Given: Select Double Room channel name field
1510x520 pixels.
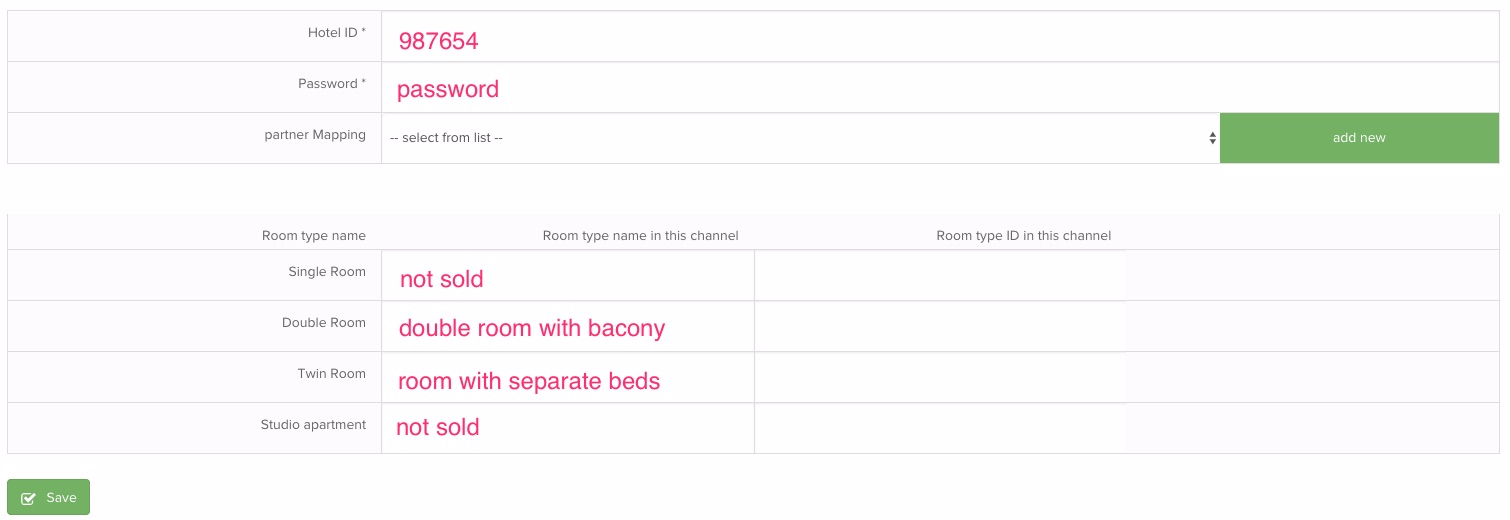Looking at the screenshot, I should pos(568,327).
